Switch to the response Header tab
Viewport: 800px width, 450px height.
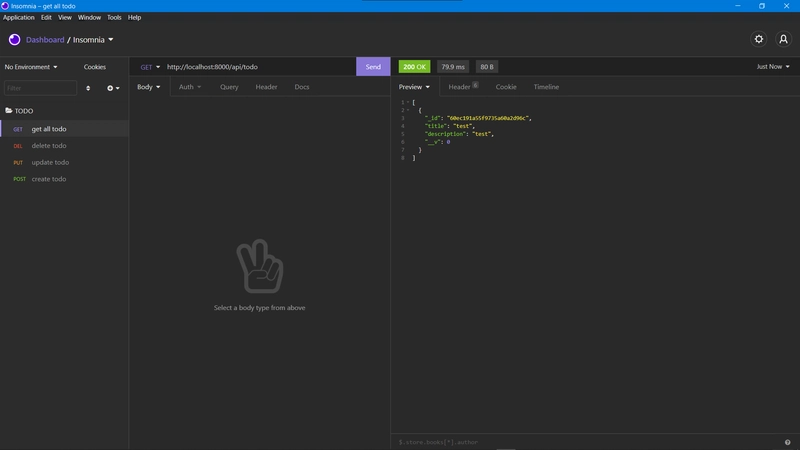click(463, 87)
